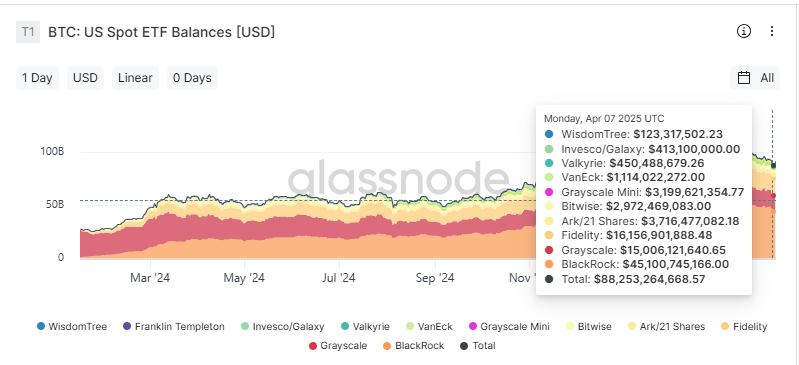Click the May '24 x-axis label
This screenshot has height=365, width=799.
(x=244, y=278)
